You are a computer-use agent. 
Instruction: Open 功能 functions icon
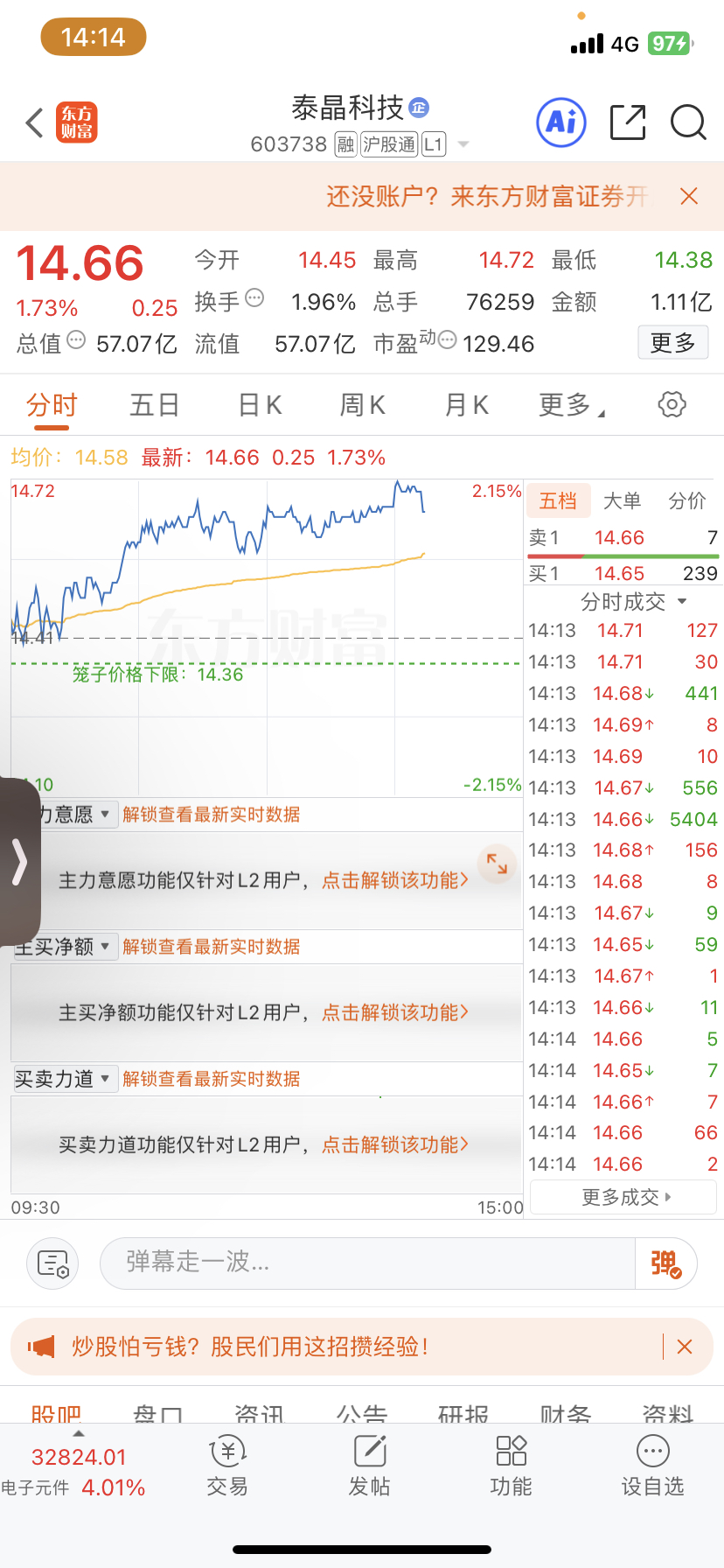(x=511, y=1466)
